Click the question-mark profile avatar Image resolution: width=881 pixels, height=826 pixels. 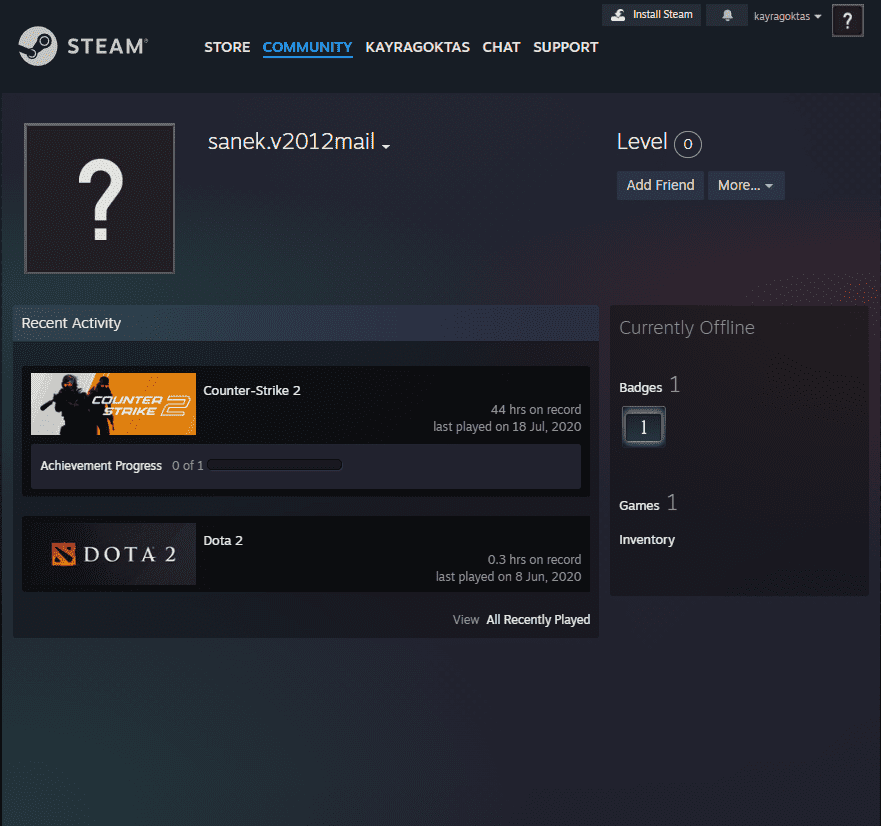click(x=99, y=198)
